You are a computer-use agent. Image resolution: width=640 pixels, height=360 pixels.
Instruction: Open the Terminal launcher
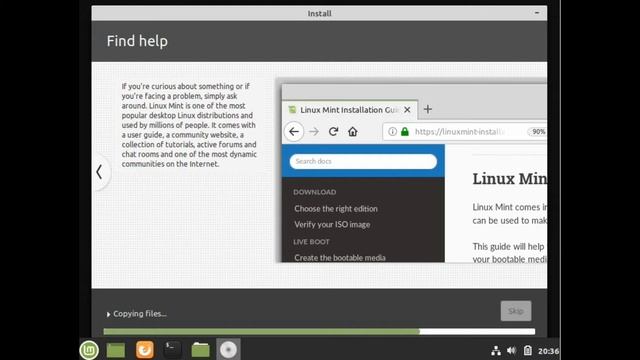coord(172,350)
